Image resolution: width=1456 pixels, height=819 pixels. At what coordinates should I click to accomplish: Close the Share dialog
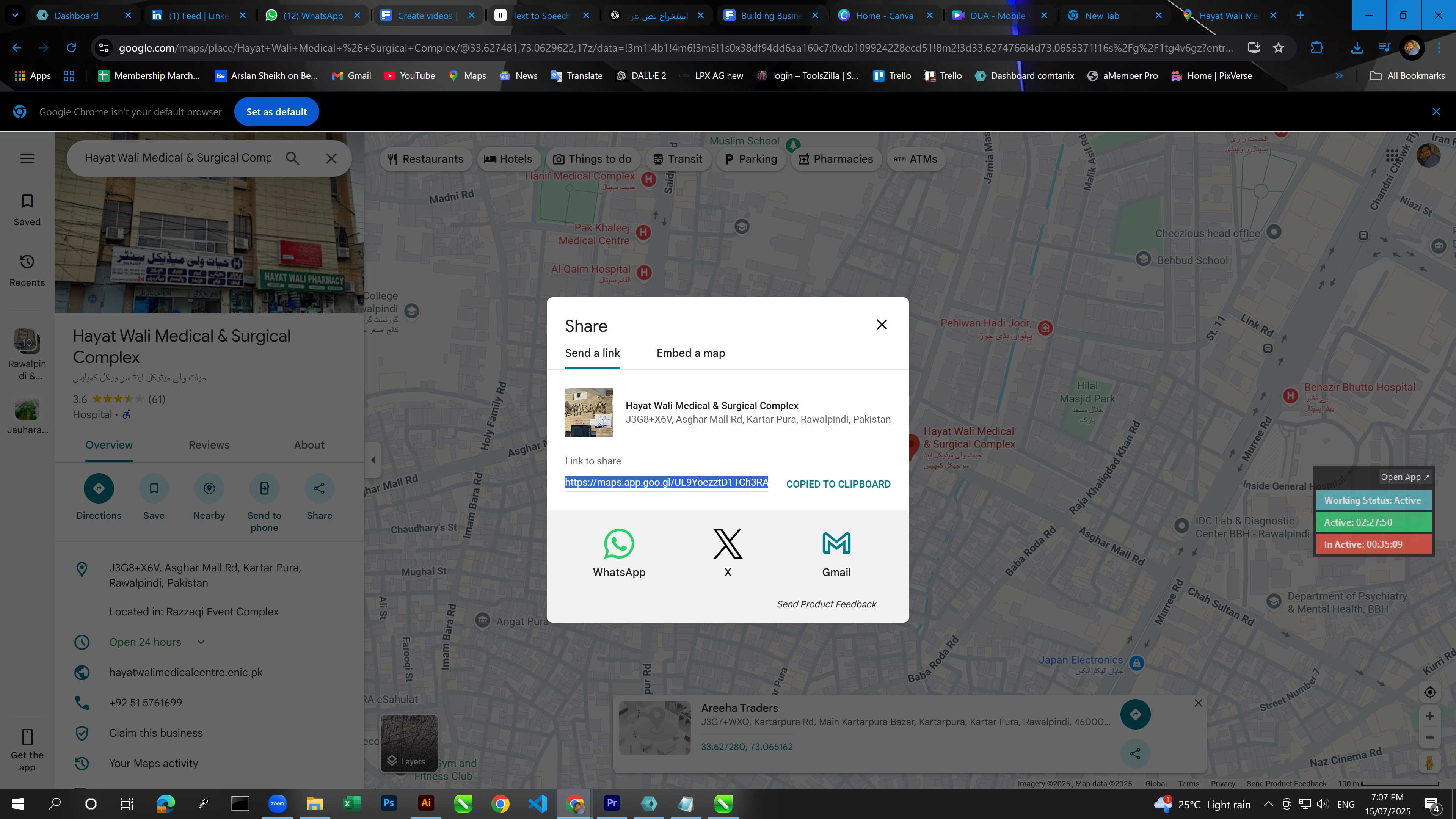(x=881, y=325)
